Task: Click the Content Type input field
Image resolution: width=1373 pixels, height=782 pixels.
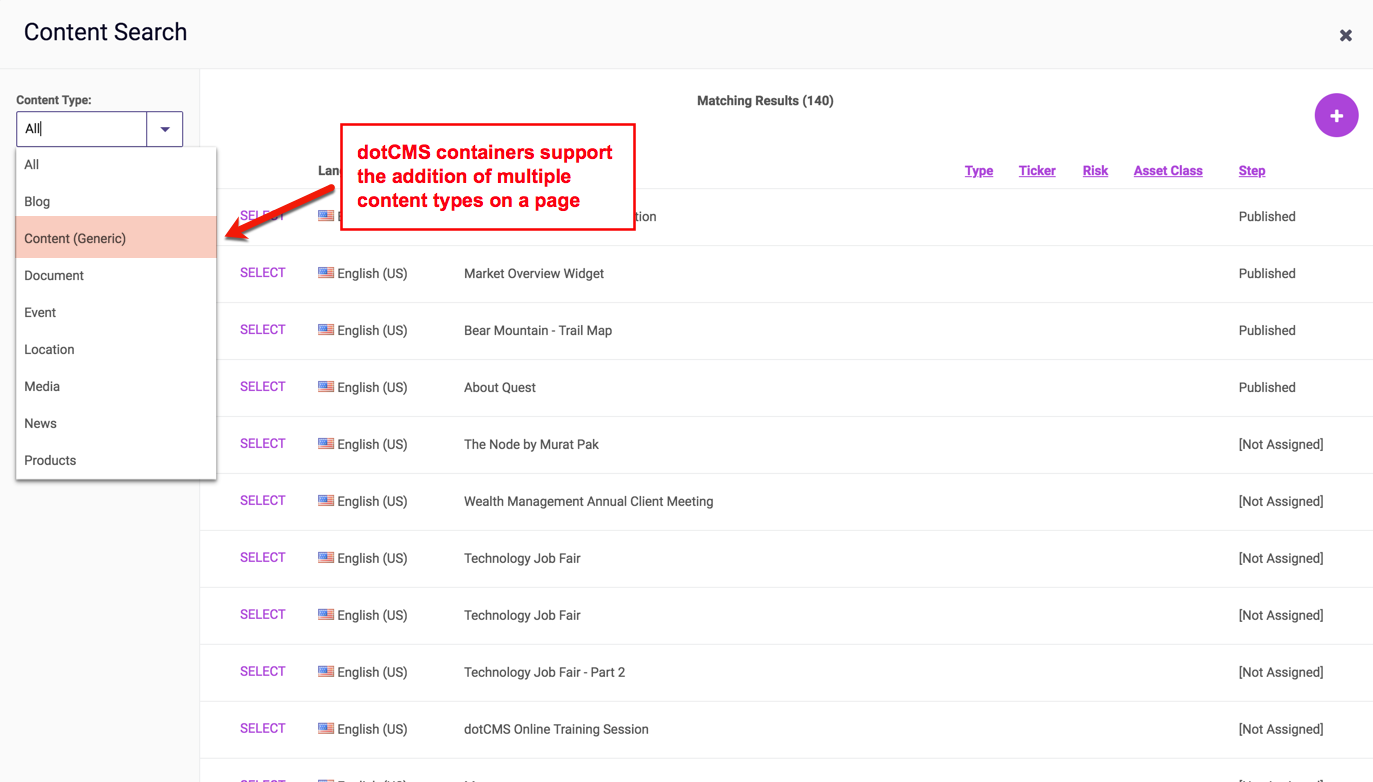Action: point(82,129)
